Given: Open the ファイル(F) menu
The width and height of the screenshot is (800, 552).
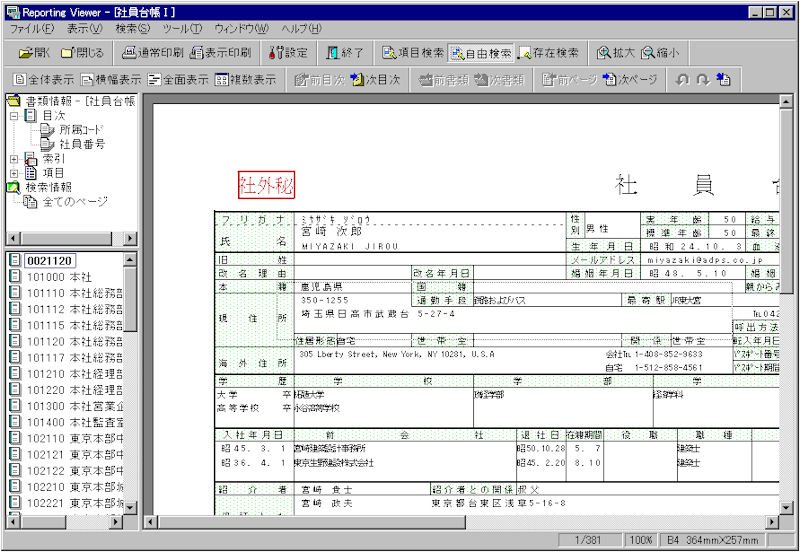Looking at the screenshot, I should (x=32, y=29).
